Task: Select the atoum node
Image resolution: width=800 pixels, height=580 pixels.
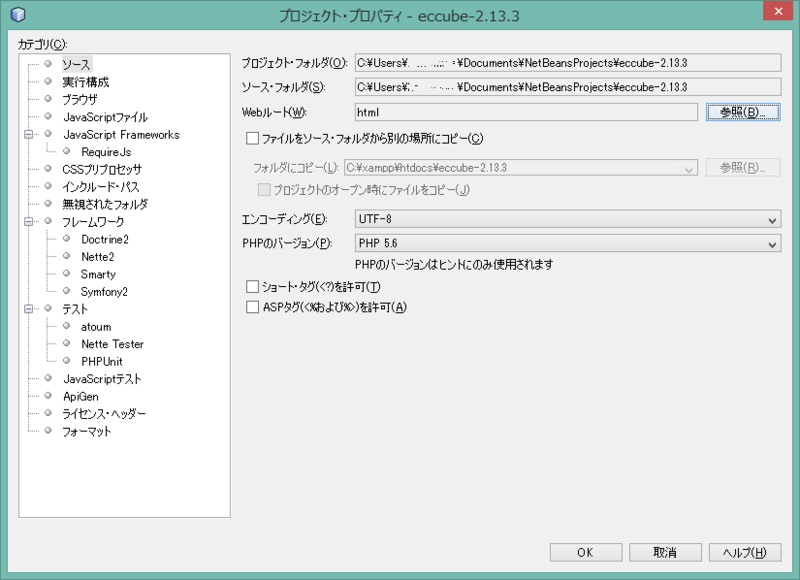Action: pos(95,326)
